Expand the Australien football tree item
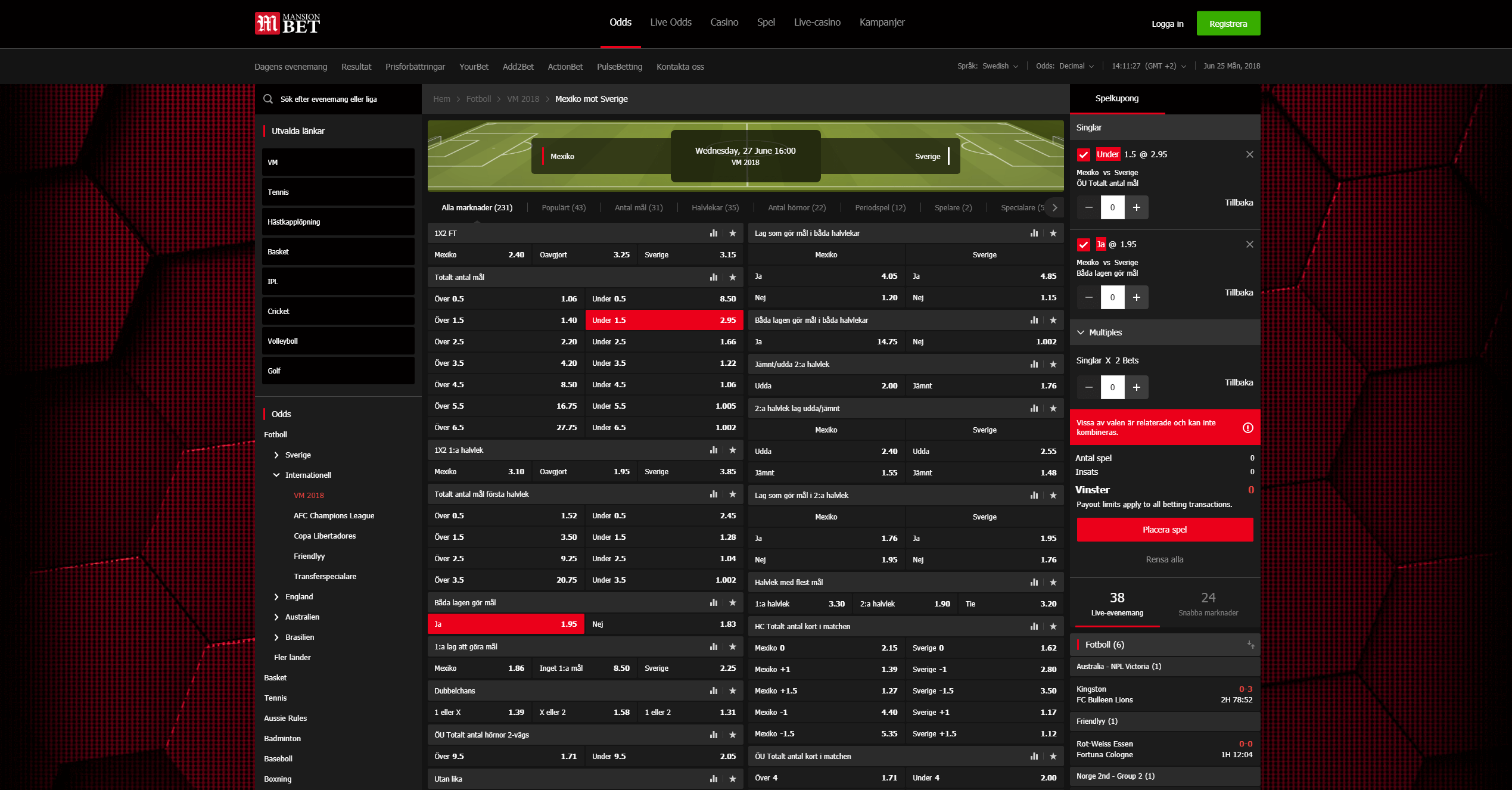 (276, 617)
